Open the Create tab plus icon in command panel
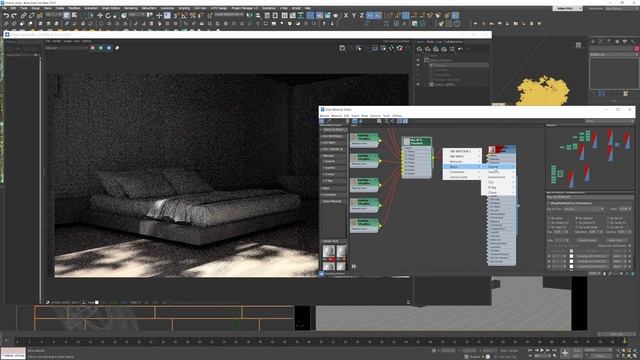 [x=593, y=42]
